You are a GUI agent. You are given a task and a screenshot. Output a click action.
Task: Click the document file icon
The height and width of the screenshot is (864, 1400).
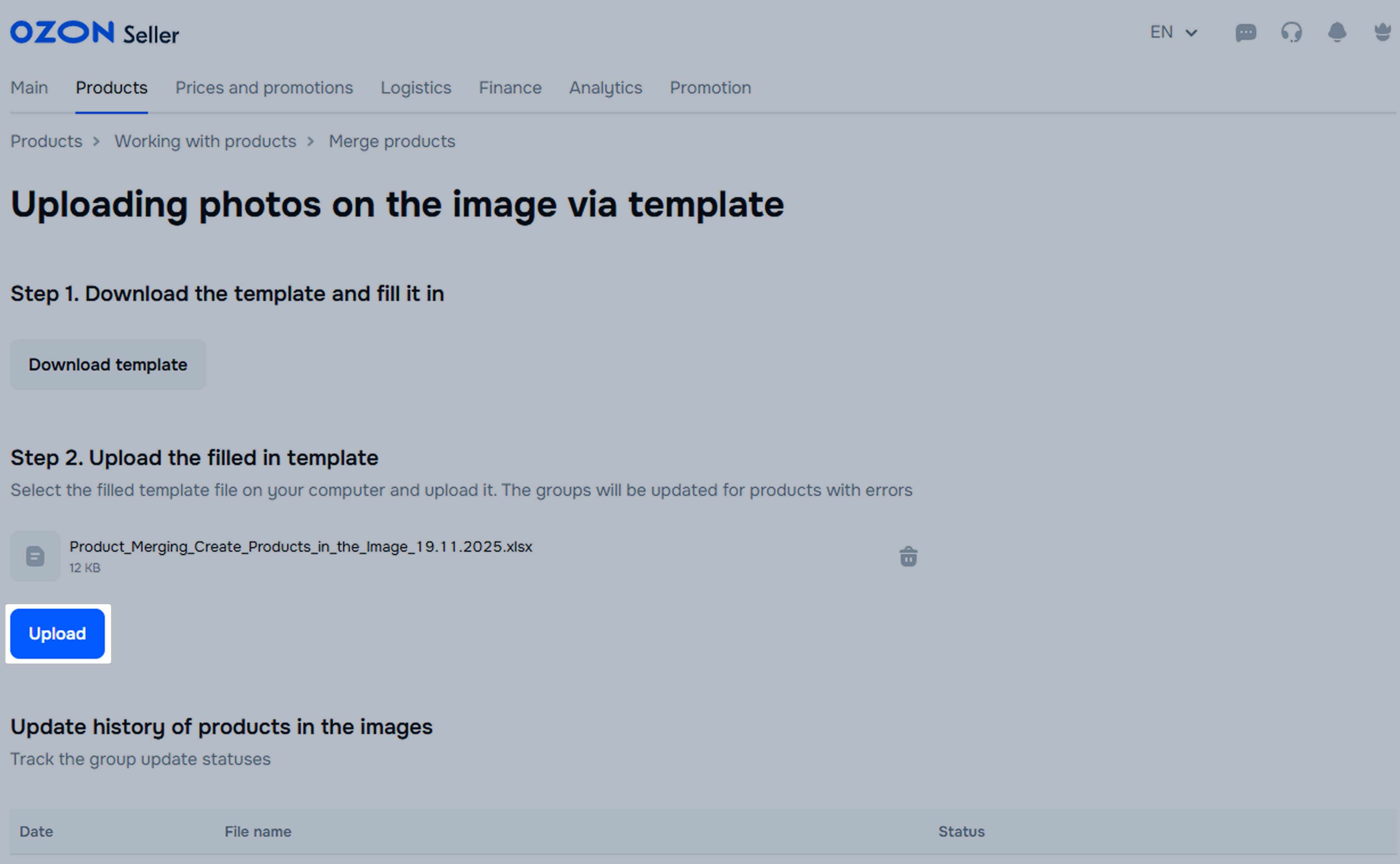click(x=35, y=556)
